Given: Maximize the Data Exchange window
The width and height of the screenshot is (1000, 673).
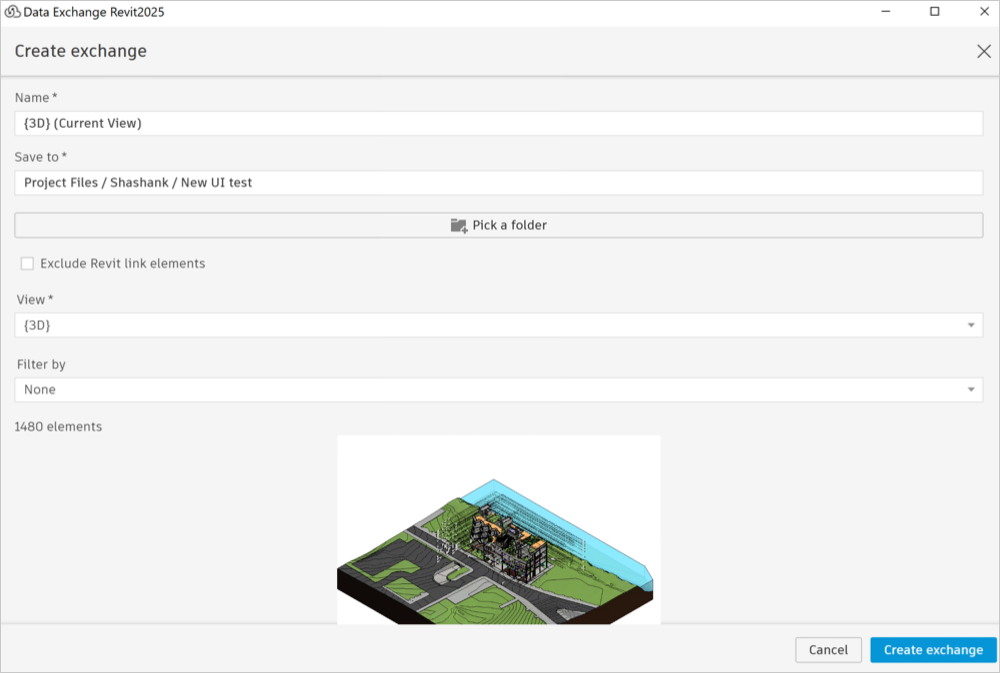Looking at the screenshot, I should [934, 11].
